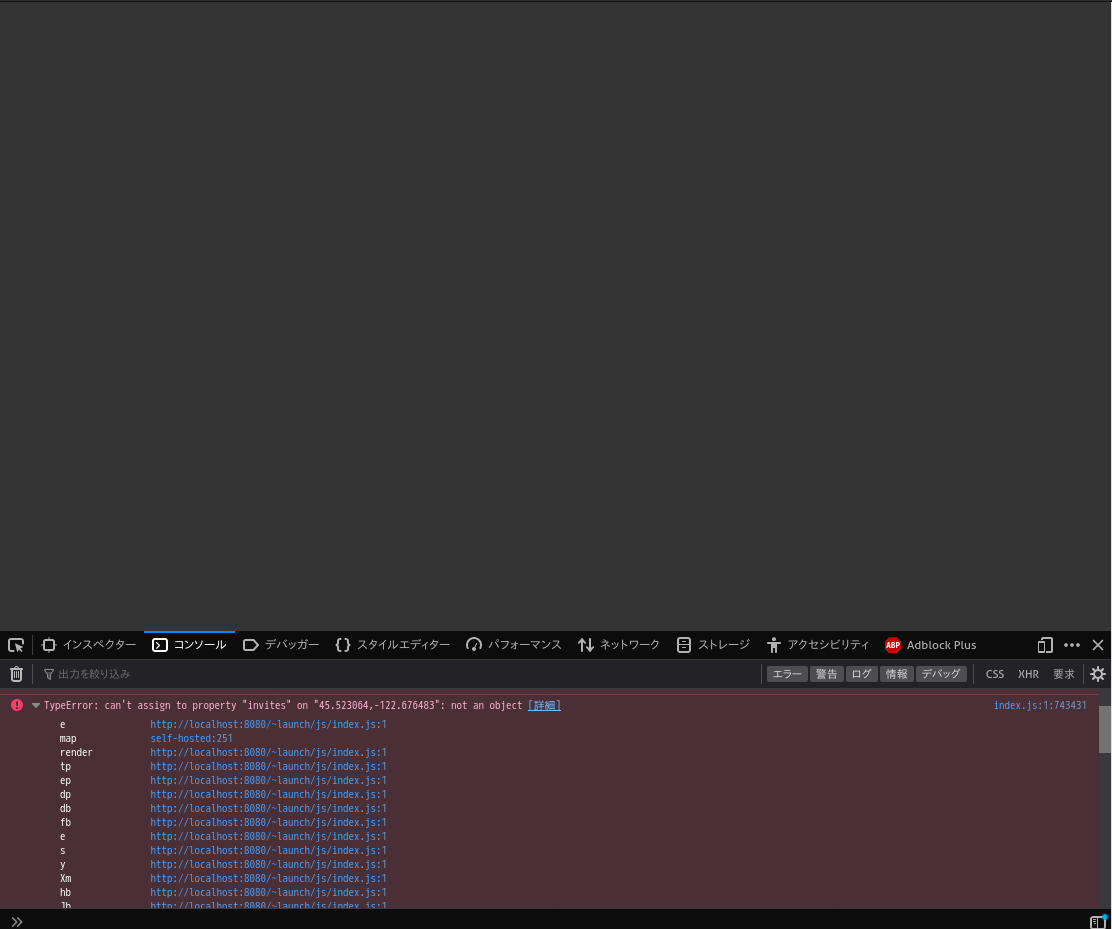This screenshot has width=1112, height=929.
Task: Open DevTools settings gear
Action: click(1097, 673)
